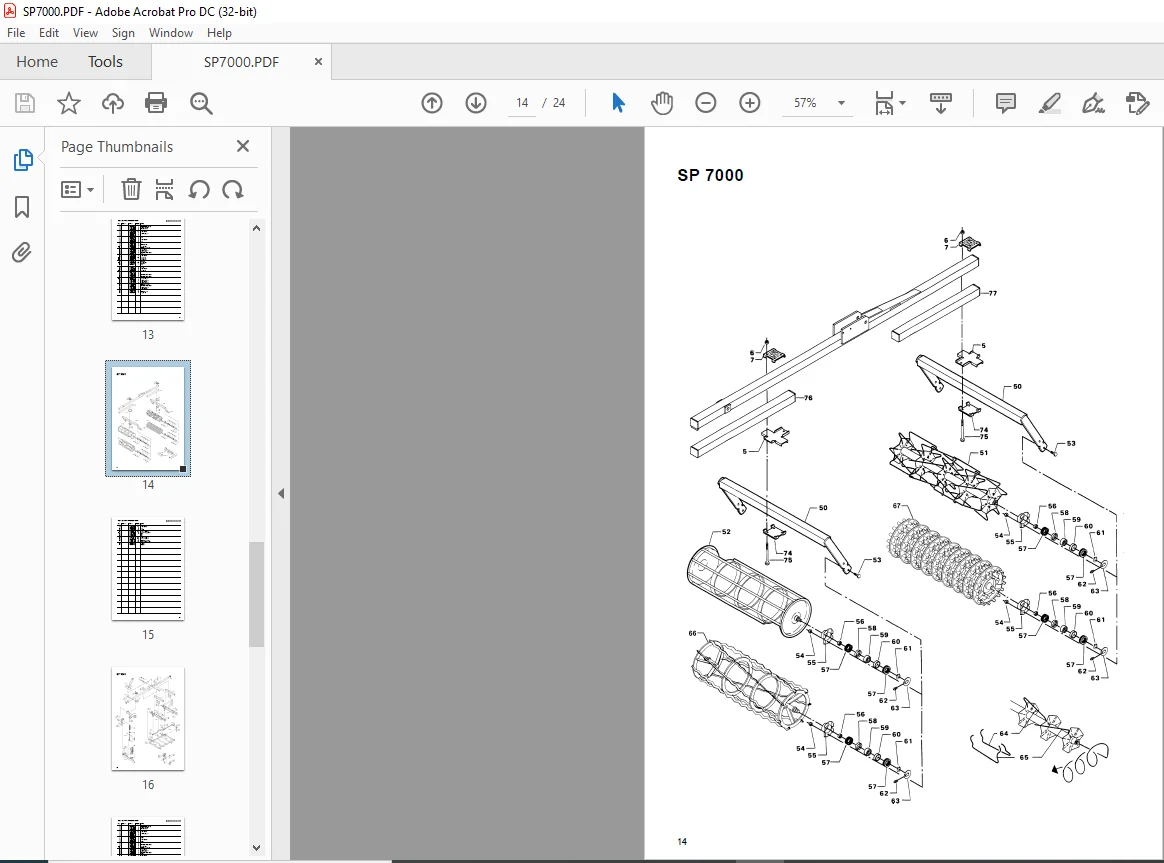
Task: Click thumbnail page label 13
Action: coord(148,335)
